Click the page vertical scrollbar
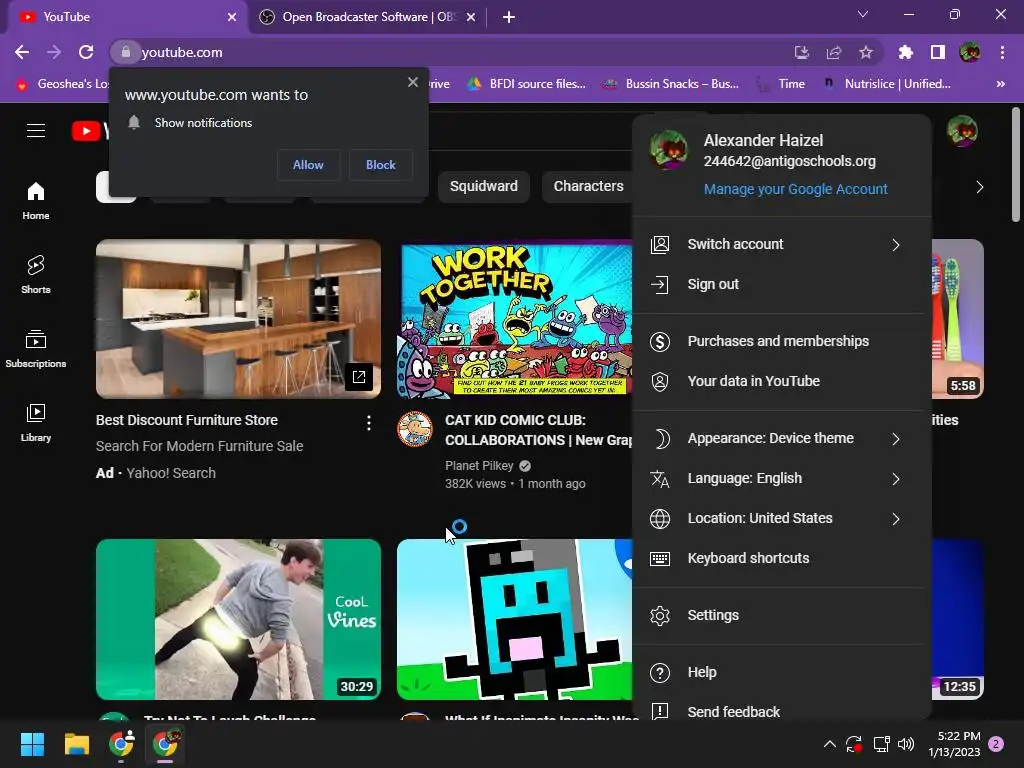Screen dimensions: 1024x768 click(1016, 165)
